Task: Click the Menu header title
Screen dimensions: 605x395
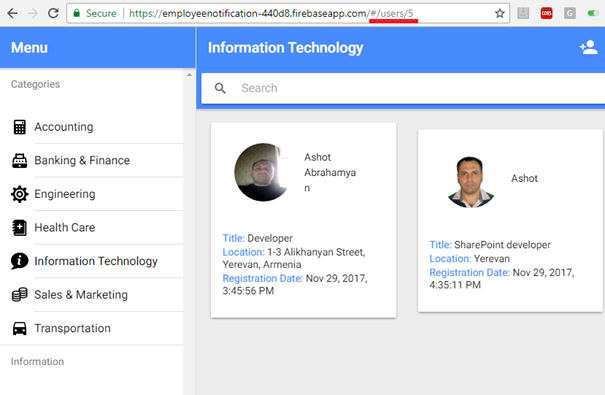Action: click(29, 47)
